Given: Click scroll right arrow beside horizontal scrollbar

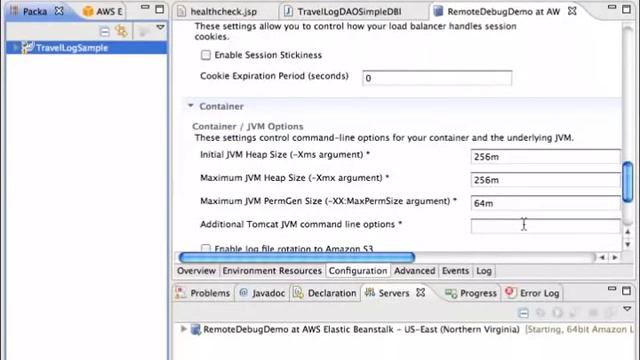Looking at the screenshot, I should pyautogui.click(x=615, y=257).
